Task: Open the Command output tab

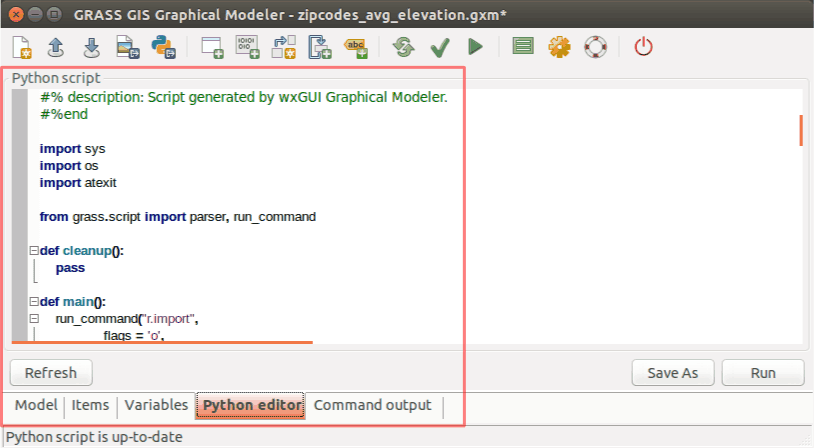Action: (373, 406)
